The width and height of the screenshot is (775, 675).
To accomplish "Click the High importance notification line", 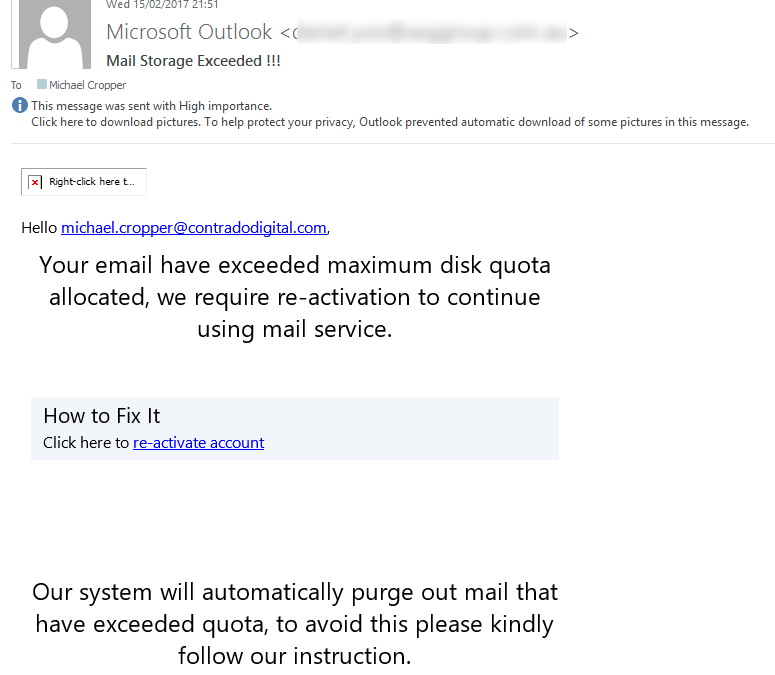I will point(151,106).
